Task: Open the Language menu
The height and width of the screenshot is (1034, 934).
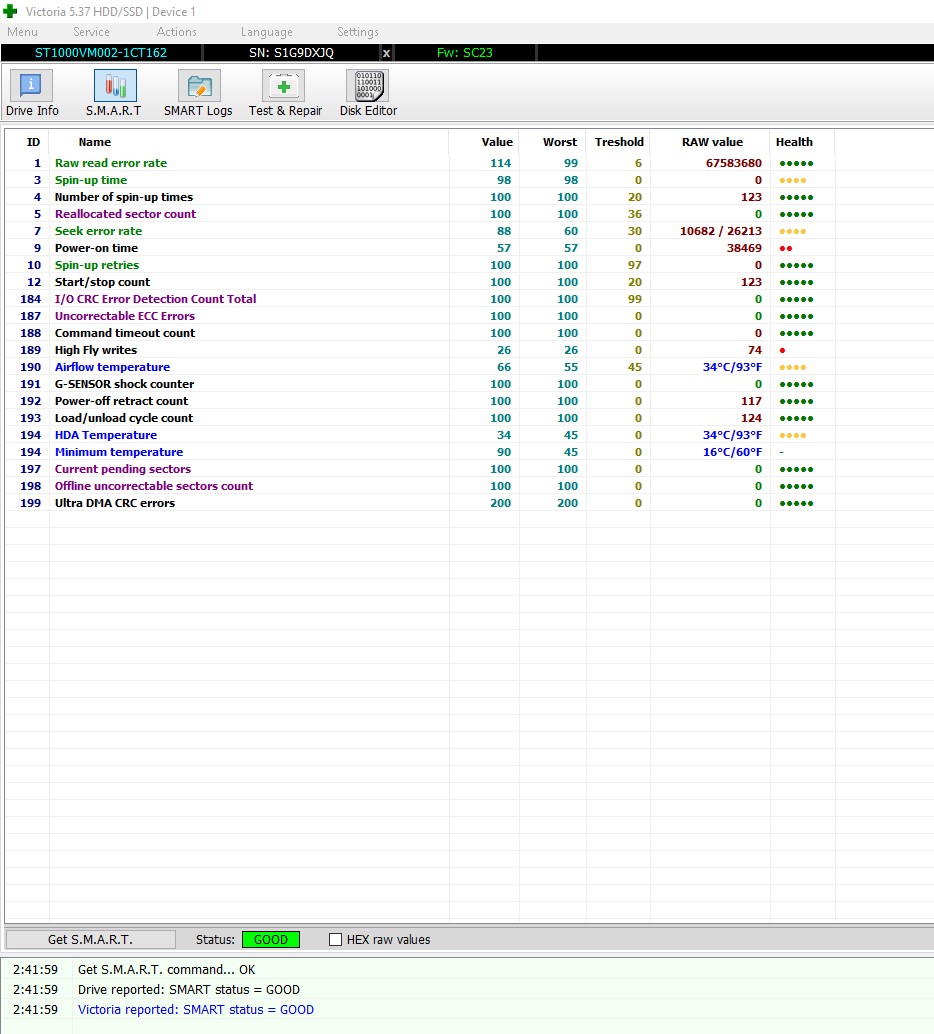Action: pos(267,32)
